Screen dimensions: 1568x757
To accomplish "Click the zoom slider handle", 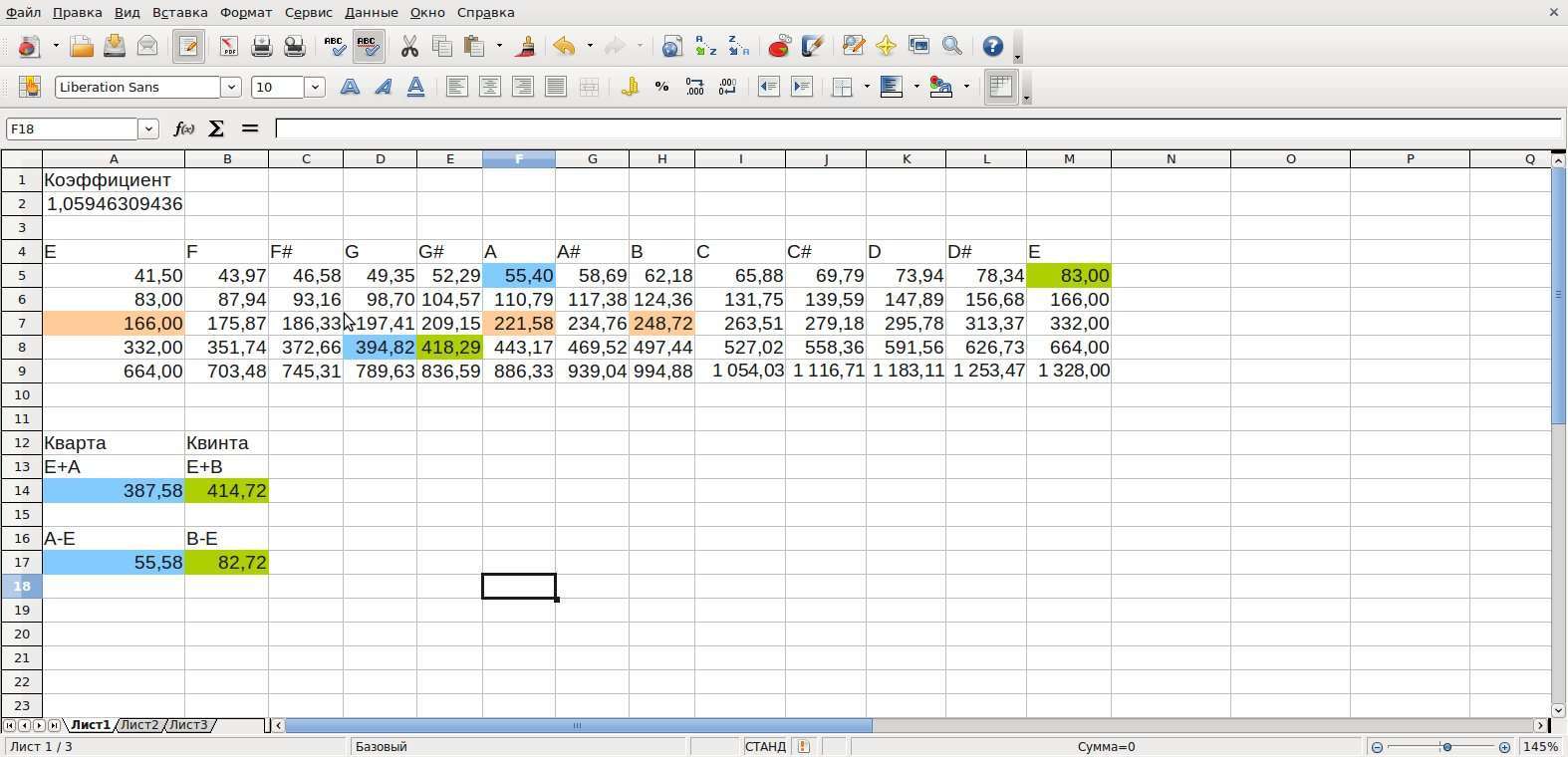I will pyautogui.click(x=1445, y=747).
